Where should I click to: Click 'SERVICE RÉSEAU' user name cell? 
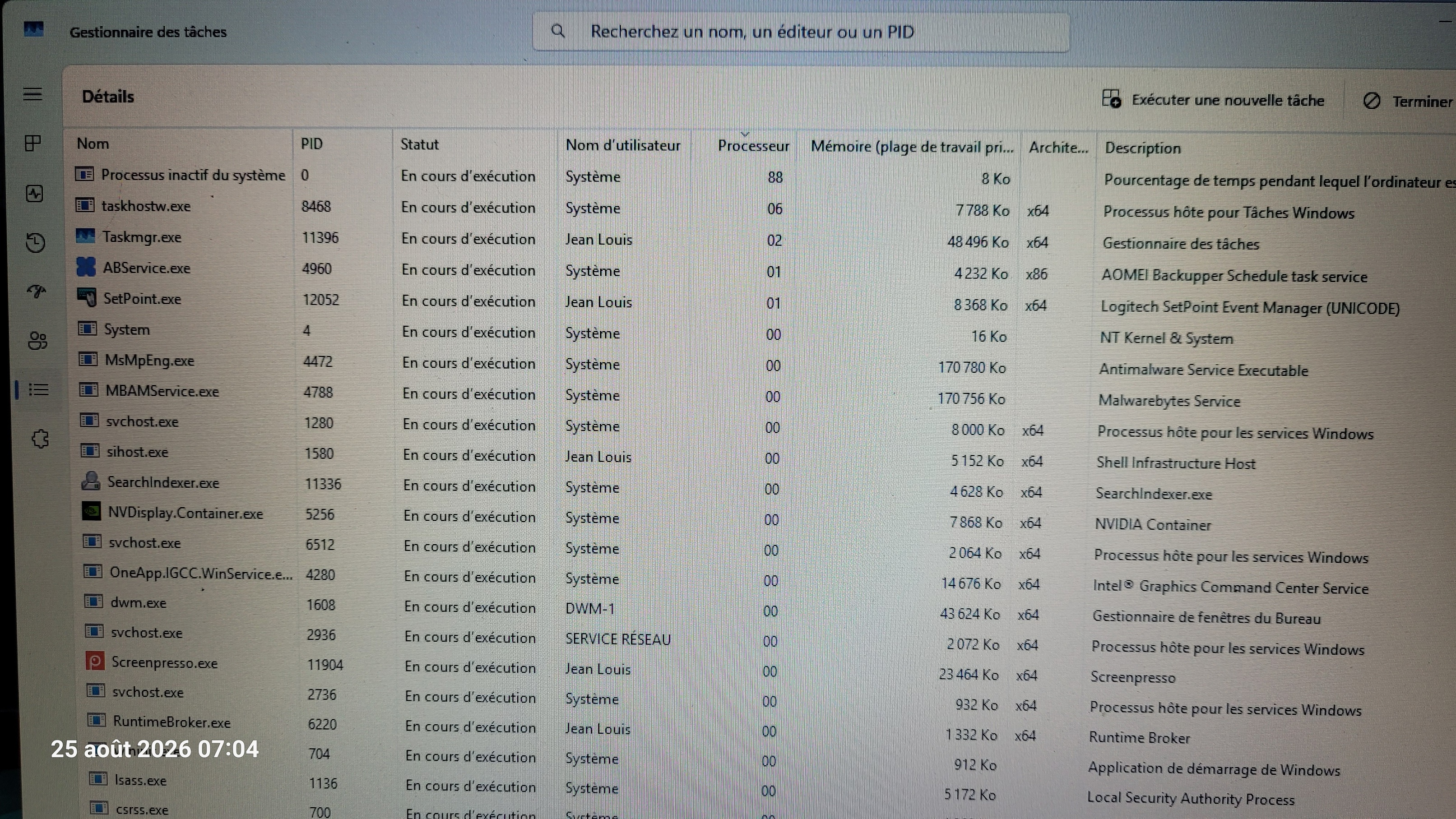coord(618,639)
